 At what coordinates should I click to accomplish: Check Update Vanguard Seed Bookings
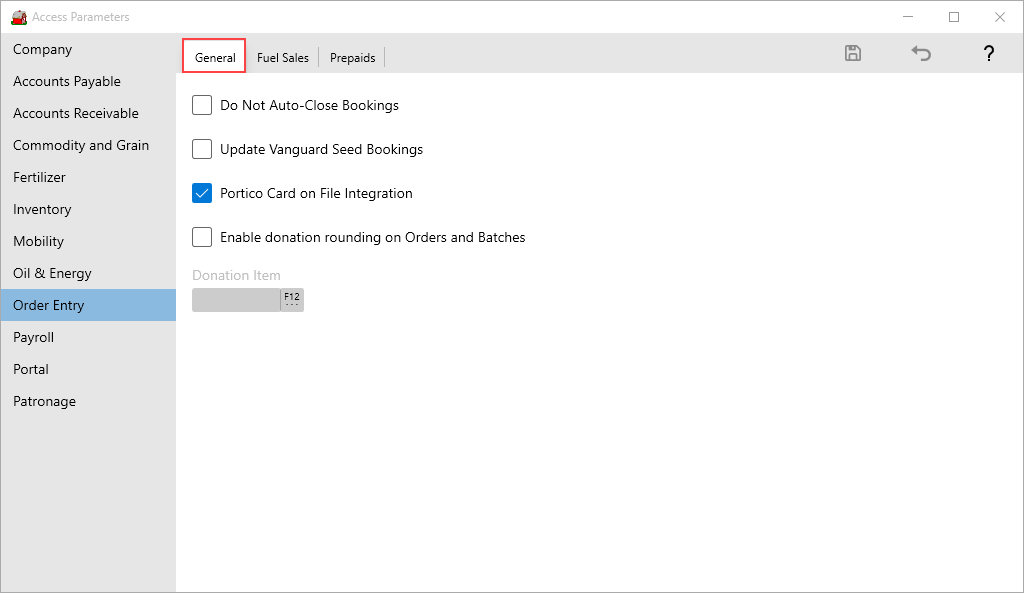point(202,149)
